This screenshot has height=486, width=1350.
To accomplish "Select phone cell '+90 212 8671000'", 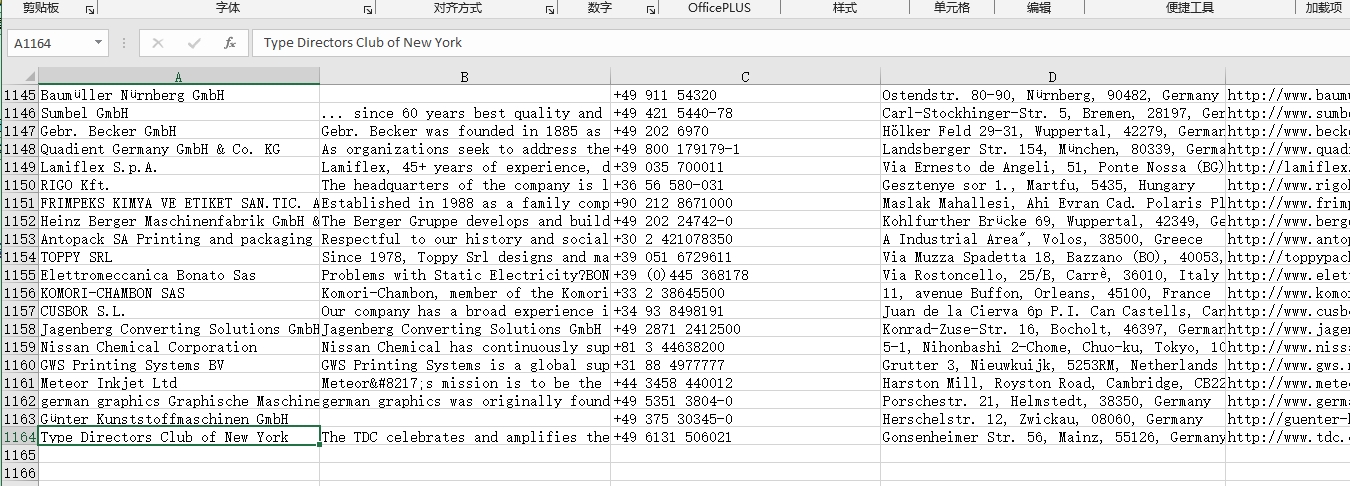I will point(746,203).
